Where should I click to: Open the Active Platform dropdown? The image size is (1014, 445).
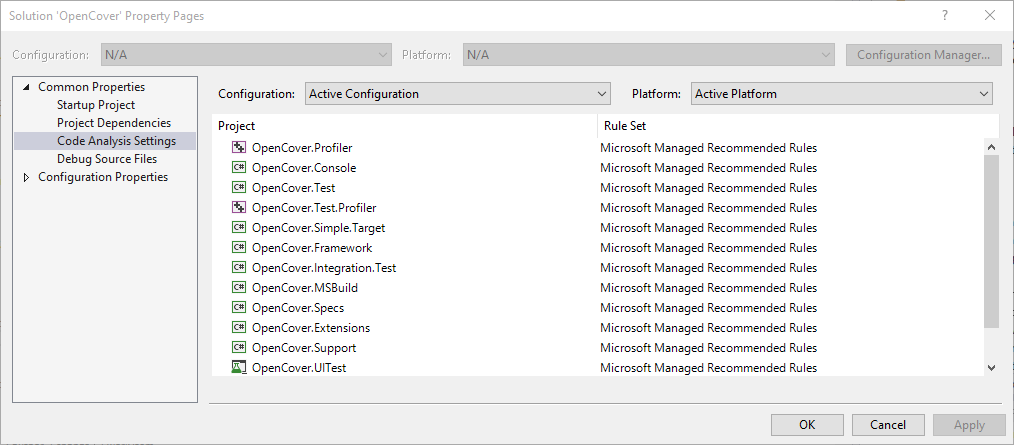pyautogui.click(x=841, y=94)
